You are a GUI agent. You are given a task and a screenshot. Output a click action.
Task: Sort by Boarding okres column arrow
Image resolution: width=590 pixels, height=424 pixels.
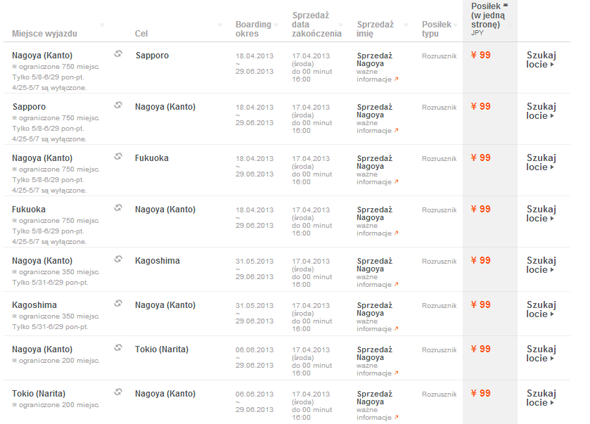(x=276, y=25)
